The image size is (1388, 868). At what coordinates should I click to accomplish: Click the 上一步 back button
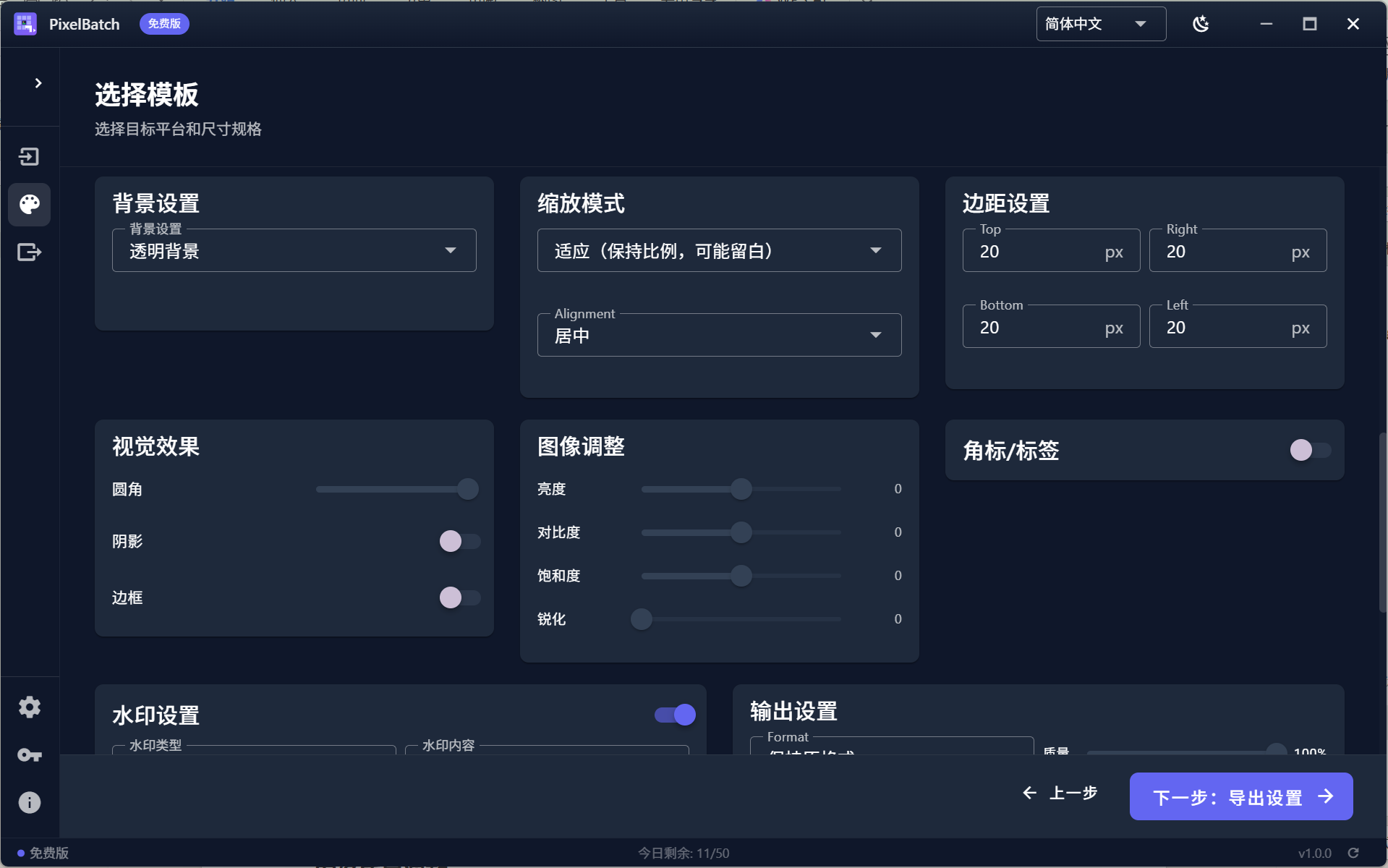pos(1060,793)
